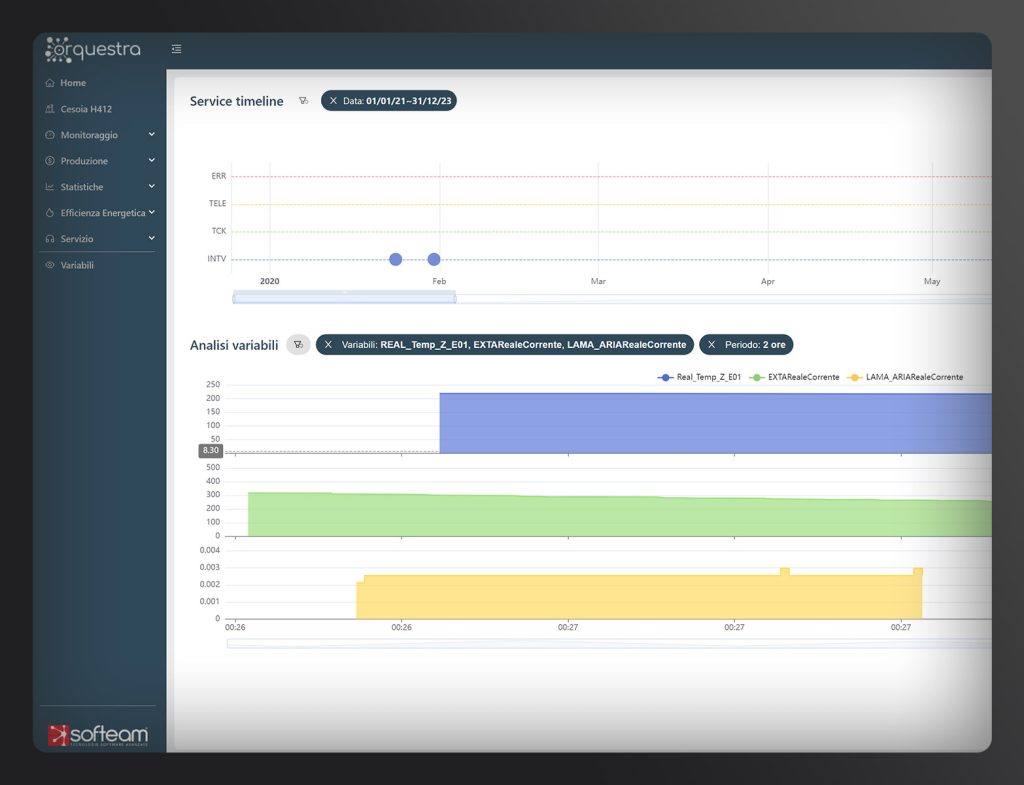Select the Monitoraggio icon
Viewport: 1024px width, 785px height.
[x=52, y=134]
